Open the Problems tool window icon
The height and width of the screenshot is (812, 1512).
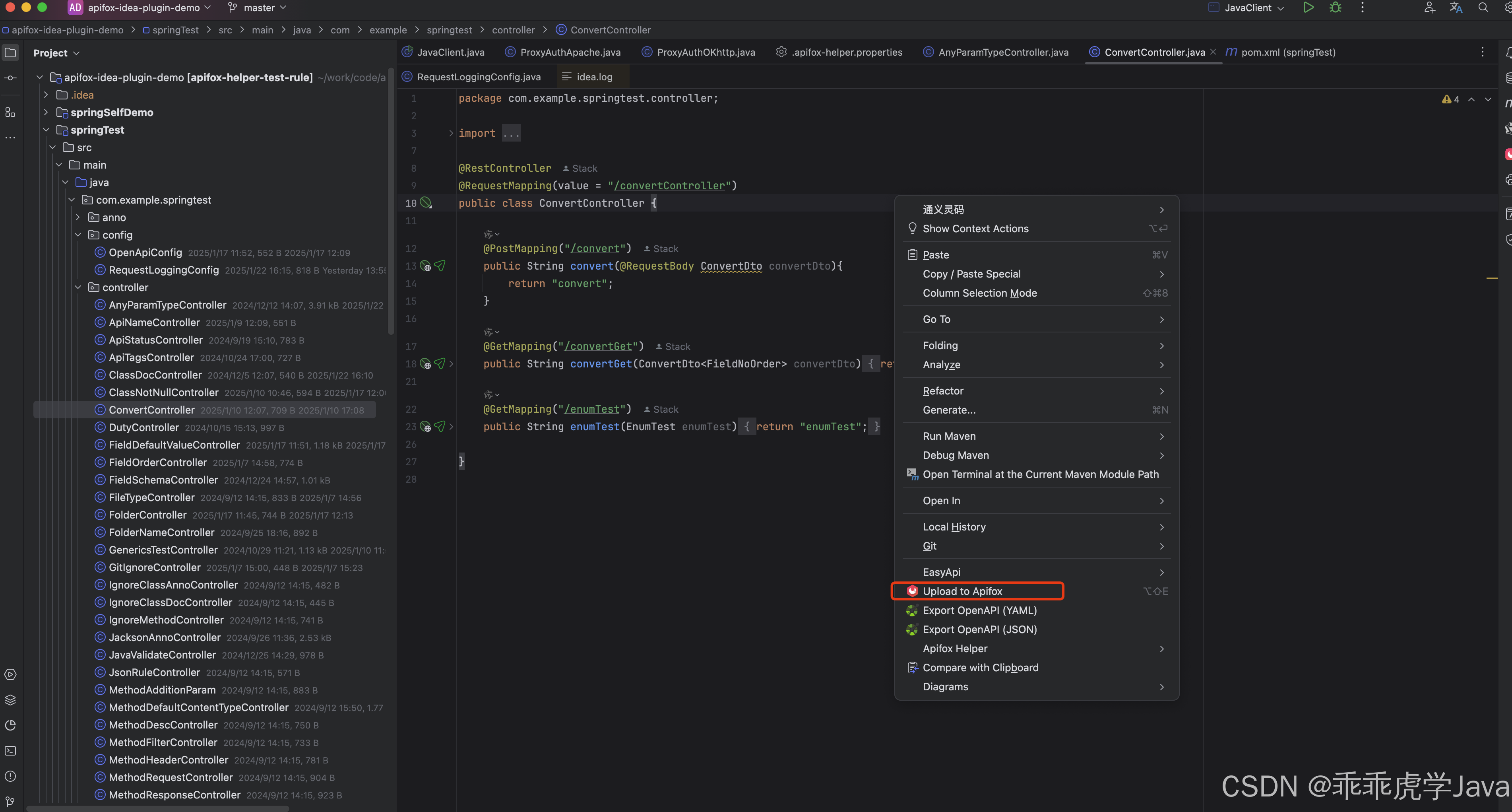click(x=11, y=775)
